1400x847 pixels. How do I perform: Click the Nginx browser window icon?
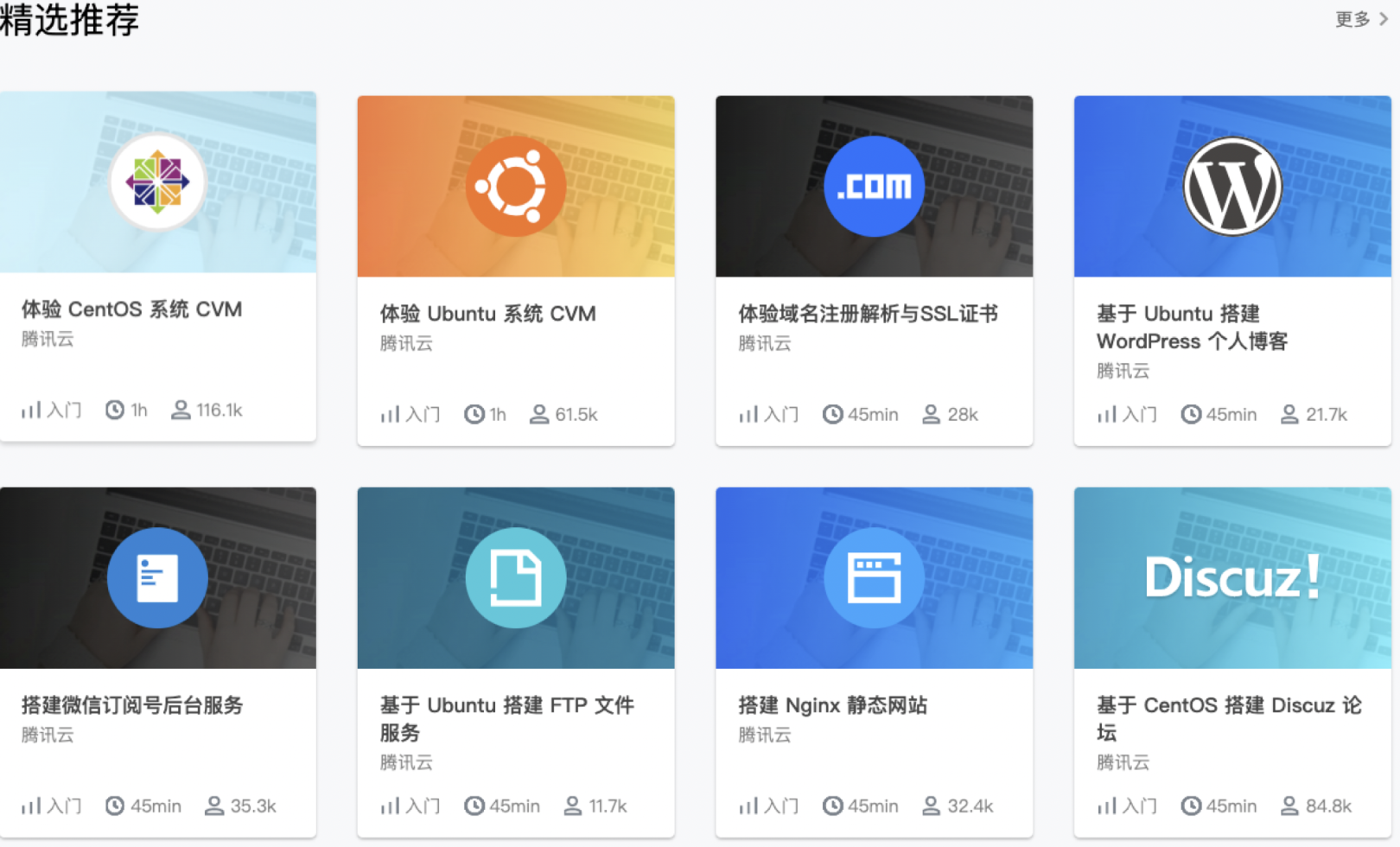point(874,577)
